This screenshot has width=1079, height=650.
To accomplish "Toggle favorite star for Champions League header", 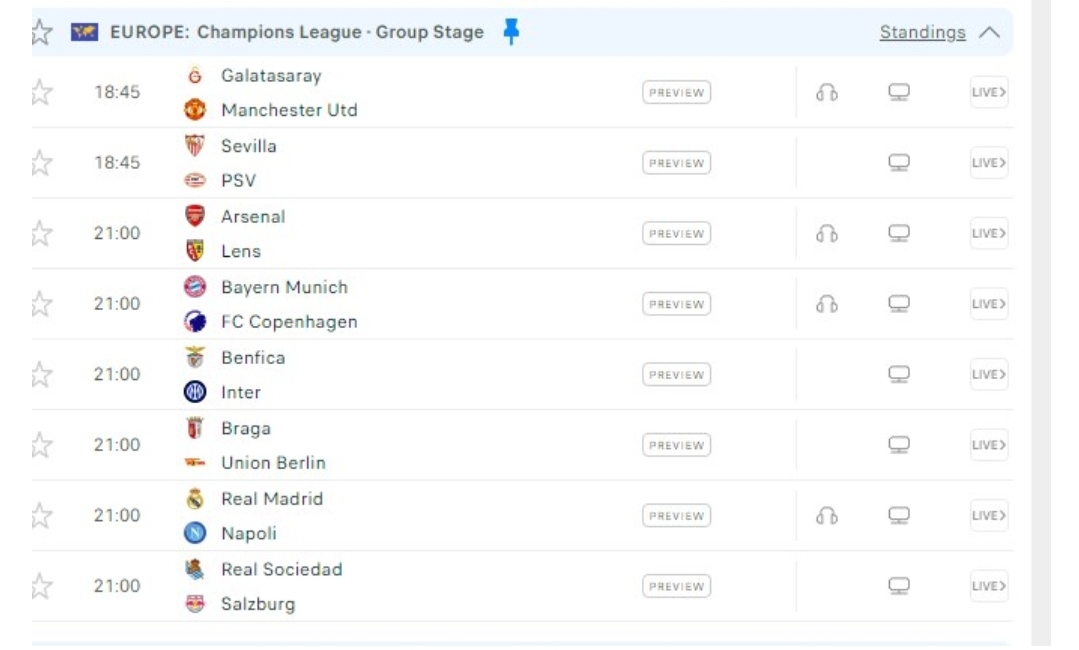I will 41,32.
